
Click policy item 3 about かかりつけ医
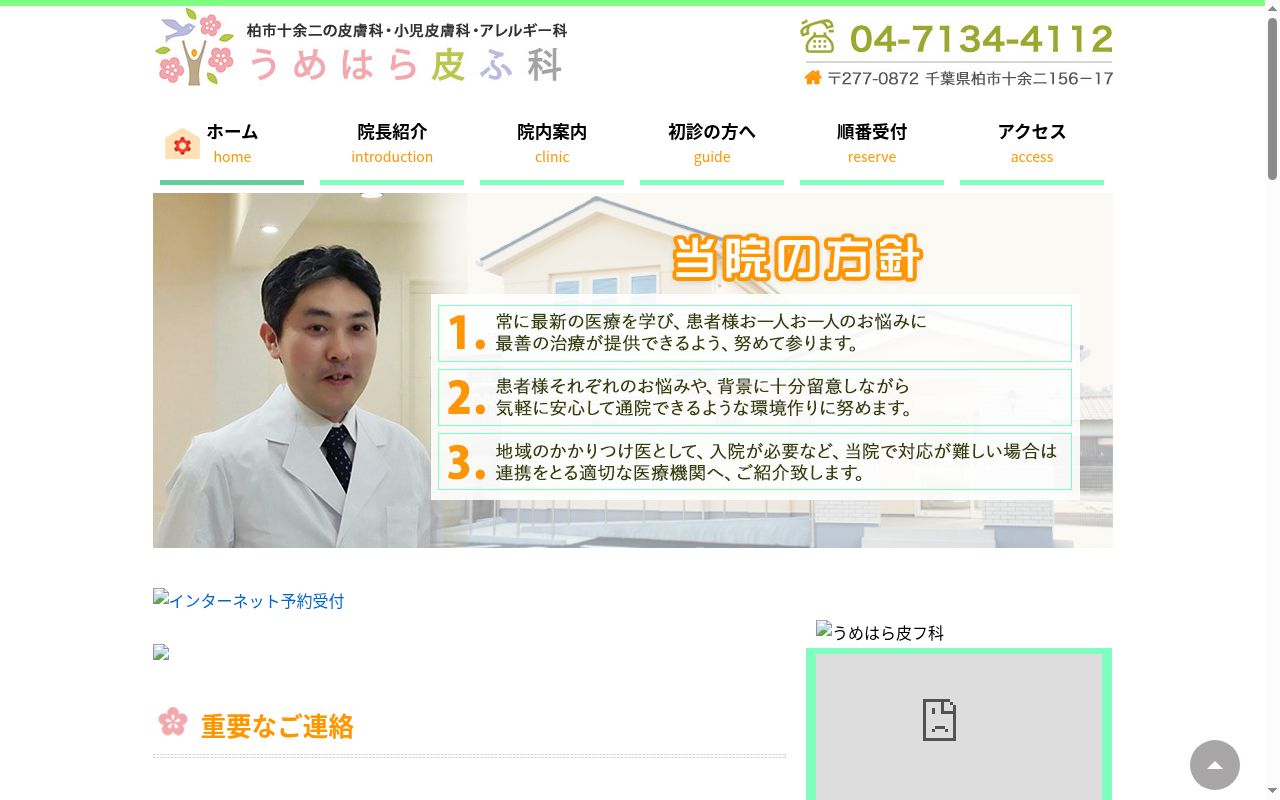point(755,461)
